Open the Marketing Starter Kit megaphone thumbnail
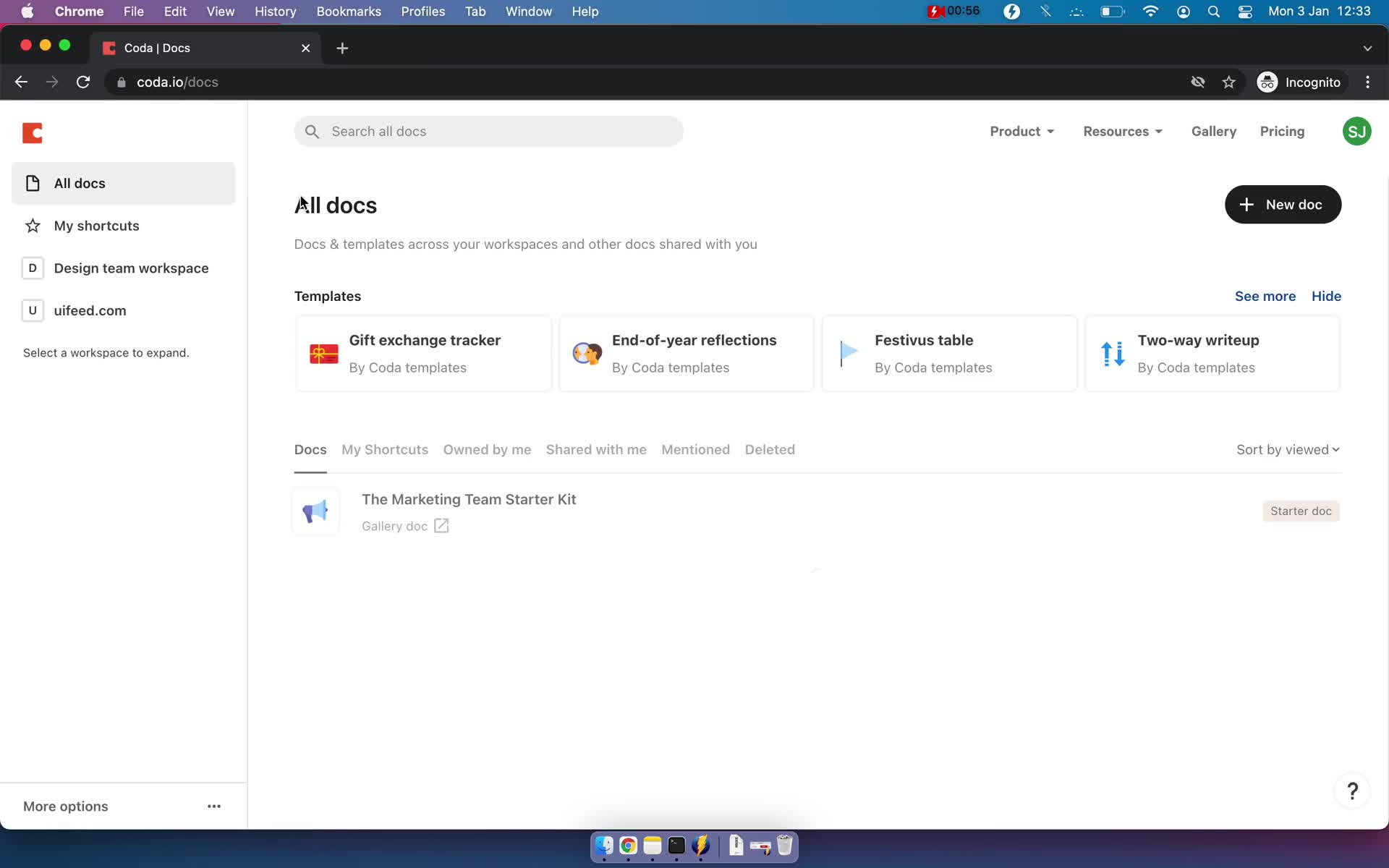1389x868 pixels. pos(315,511)
